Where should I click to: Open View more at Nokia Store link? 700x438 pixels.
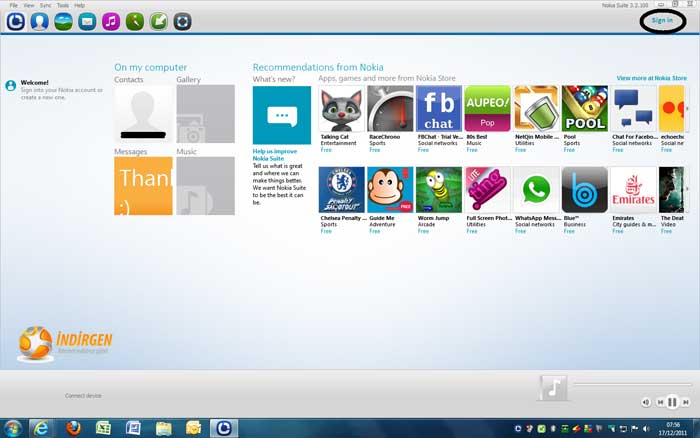click(x=652, y=78)
